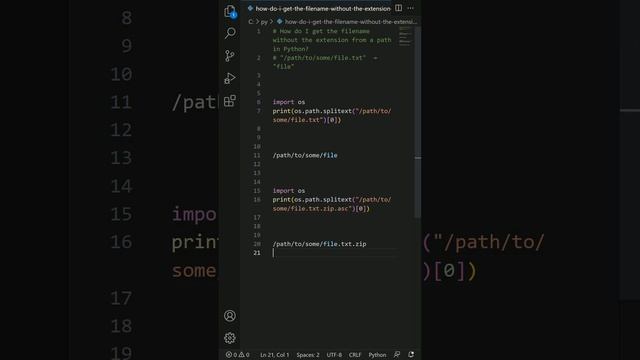640x360 pixels.
Task: Show errors and warnings in status bar
Action: point(238,355)
